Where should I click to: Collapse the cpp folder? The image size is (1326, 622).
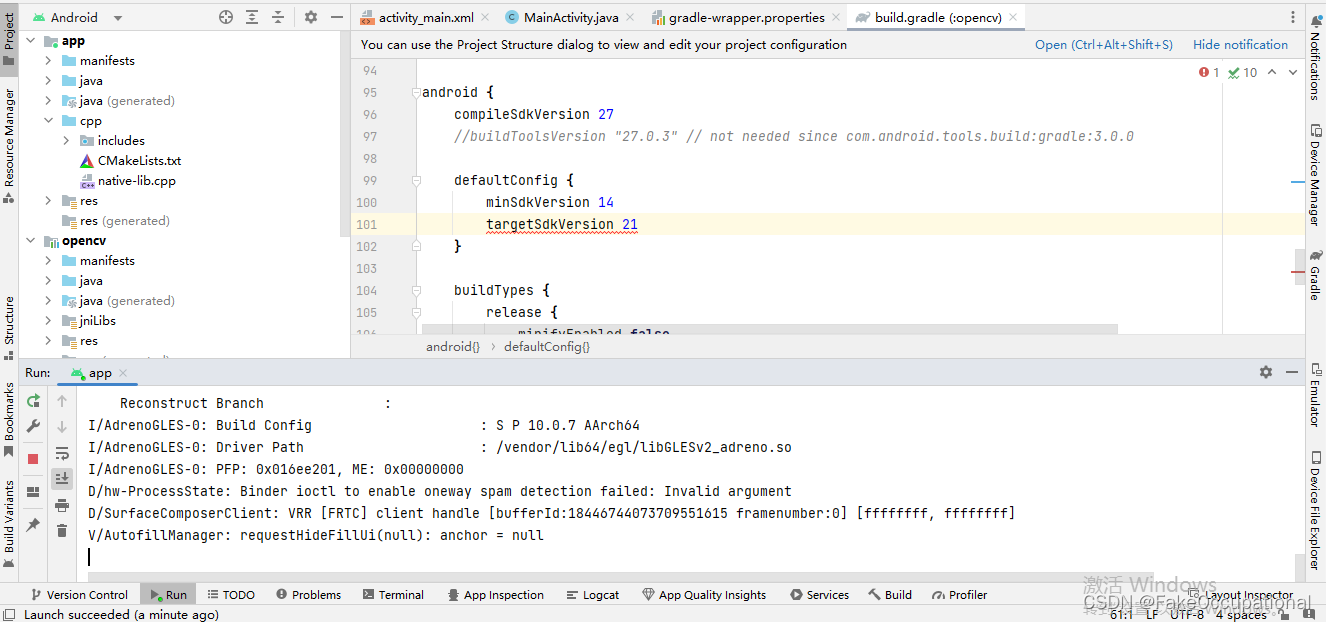[x=48, y=121]
